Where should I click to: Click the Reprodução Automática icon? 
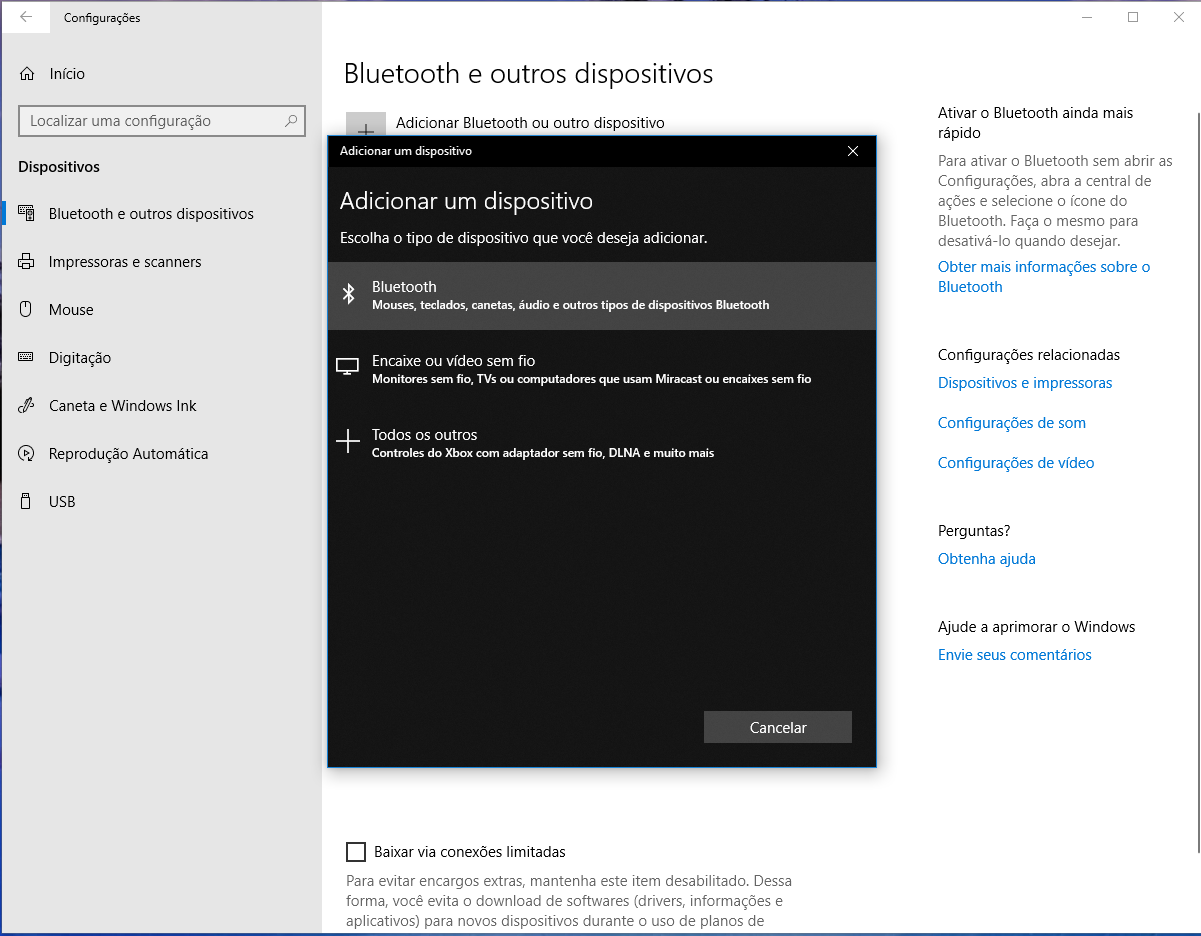coord(27,454)
